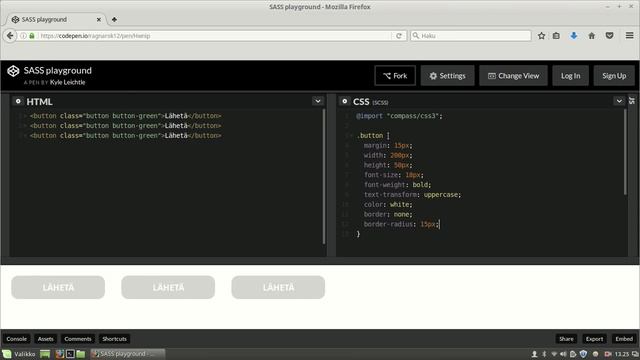
Task: Click the @import "compass/css3" line
Action: click(399, 116)
